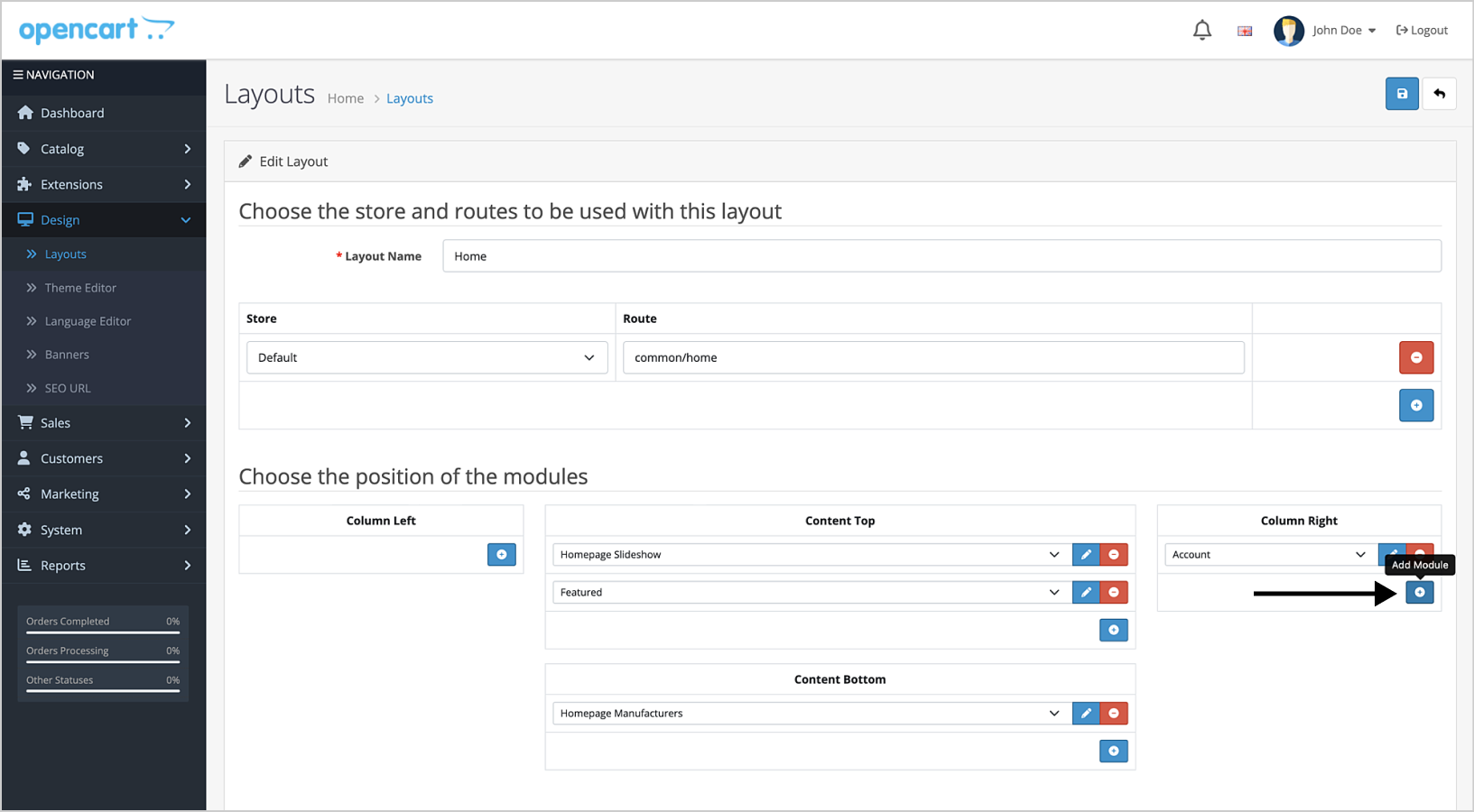1474x812 pixels.
Task: Remove the common/home route row
Action: tap(1415, 357)
